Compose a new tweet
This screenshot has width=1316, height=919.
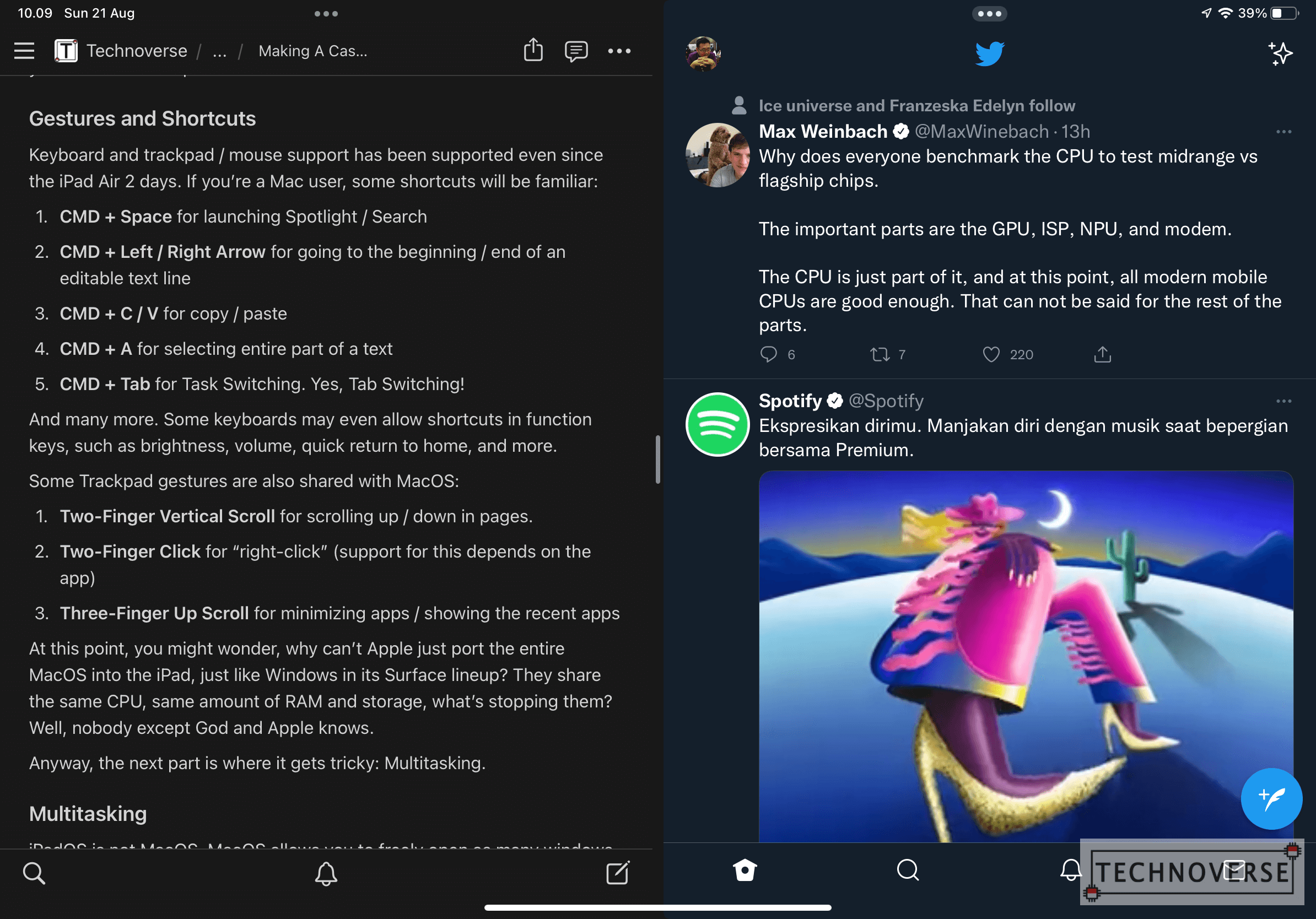click(x=1271, y=798)
